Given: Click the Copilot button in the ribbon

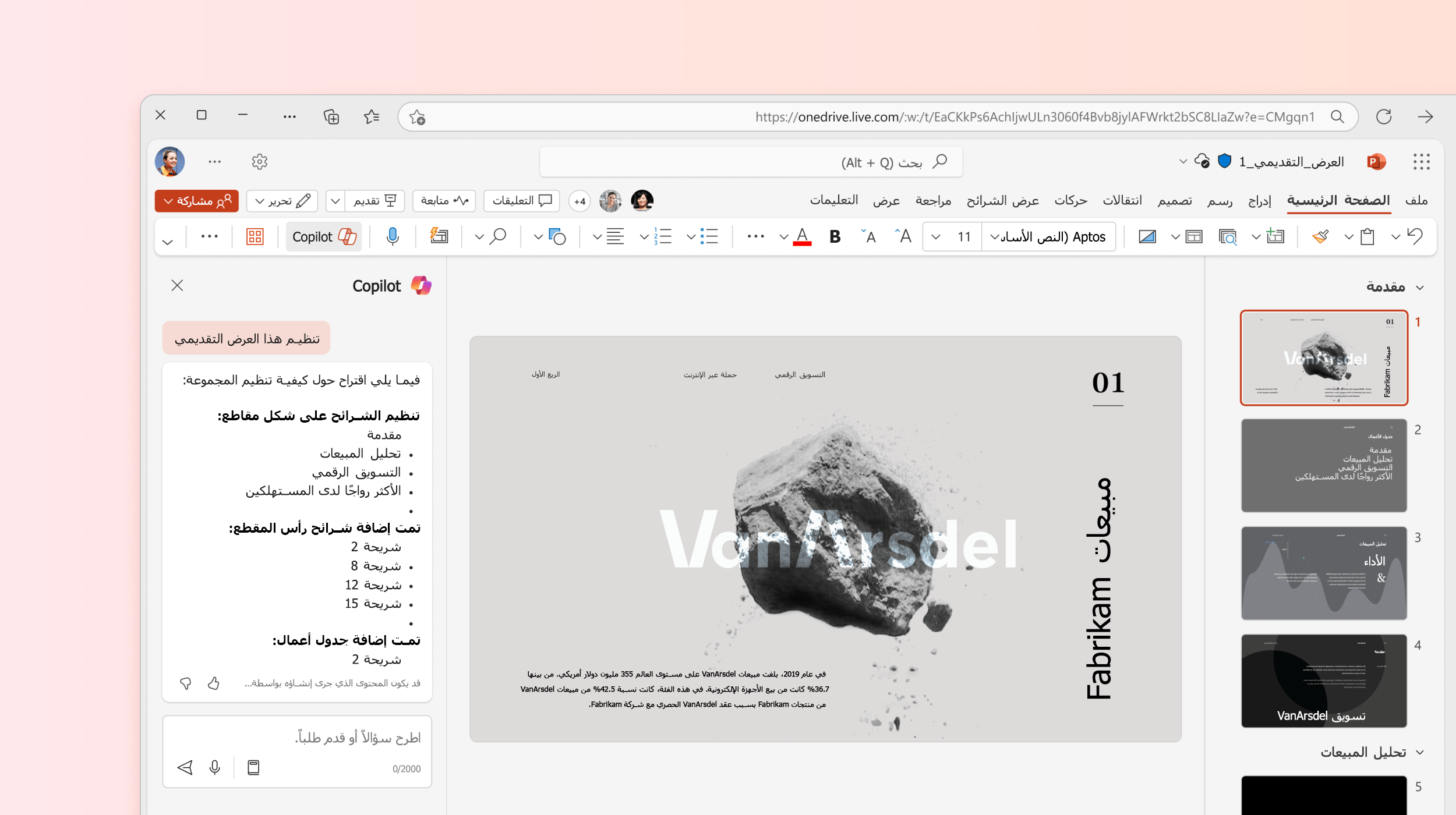Looking at the screenshot, I should click(324, 236).
